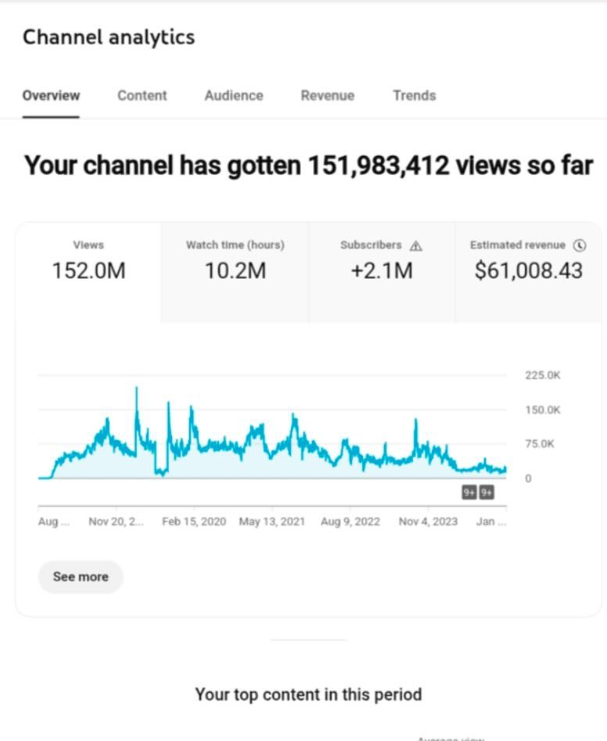Click the 75.0K axis label
This screenshot has height=741, width=607.
coord(539,444)
